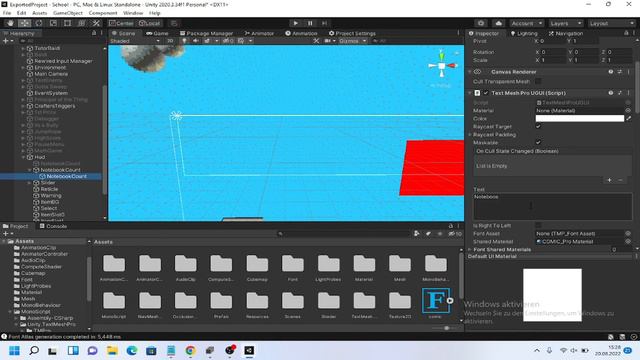Toggle Raycast Target checkbox

click(x=538, y=127)
